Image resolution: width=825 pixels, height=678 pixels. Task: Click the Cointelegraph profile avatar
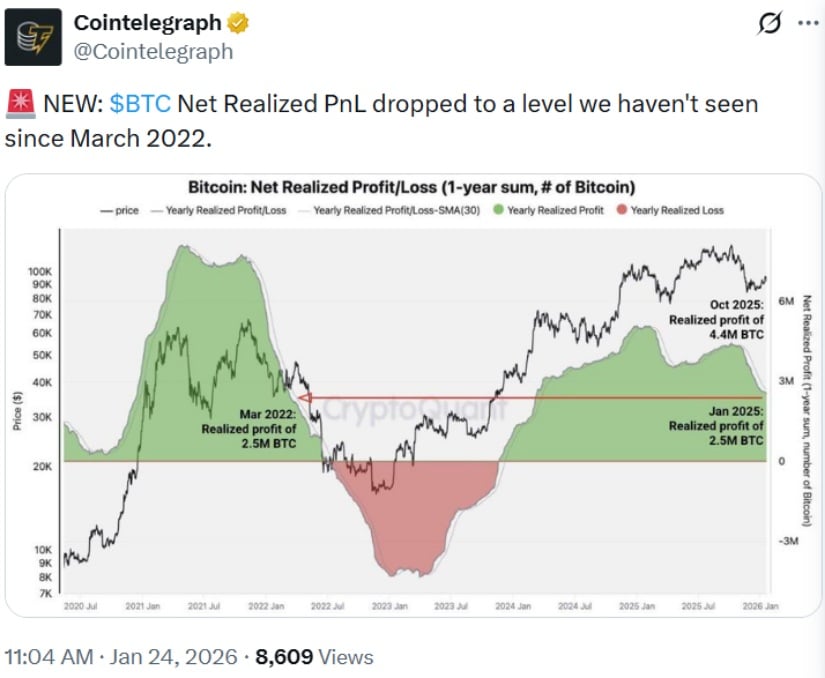[x=34, y=37]
